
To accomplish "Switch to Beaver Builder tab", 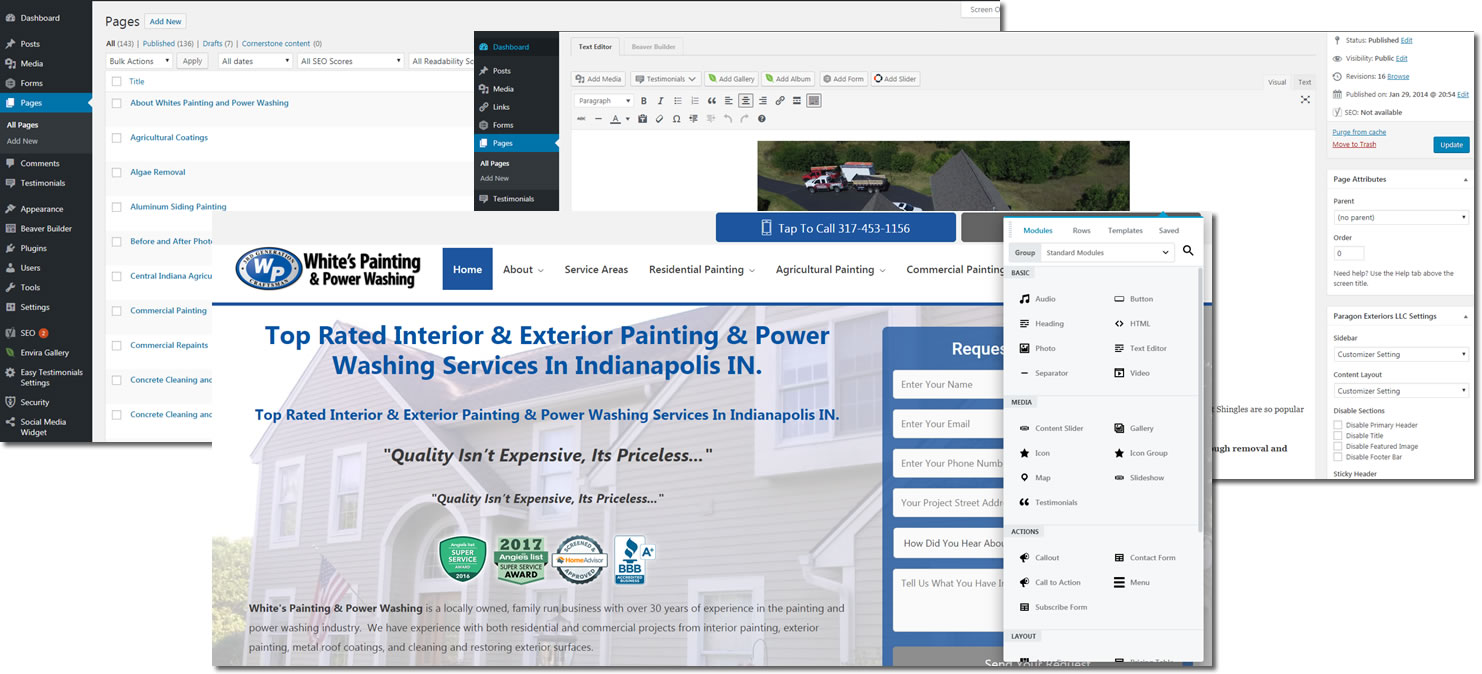I will (x=653, y=47).
